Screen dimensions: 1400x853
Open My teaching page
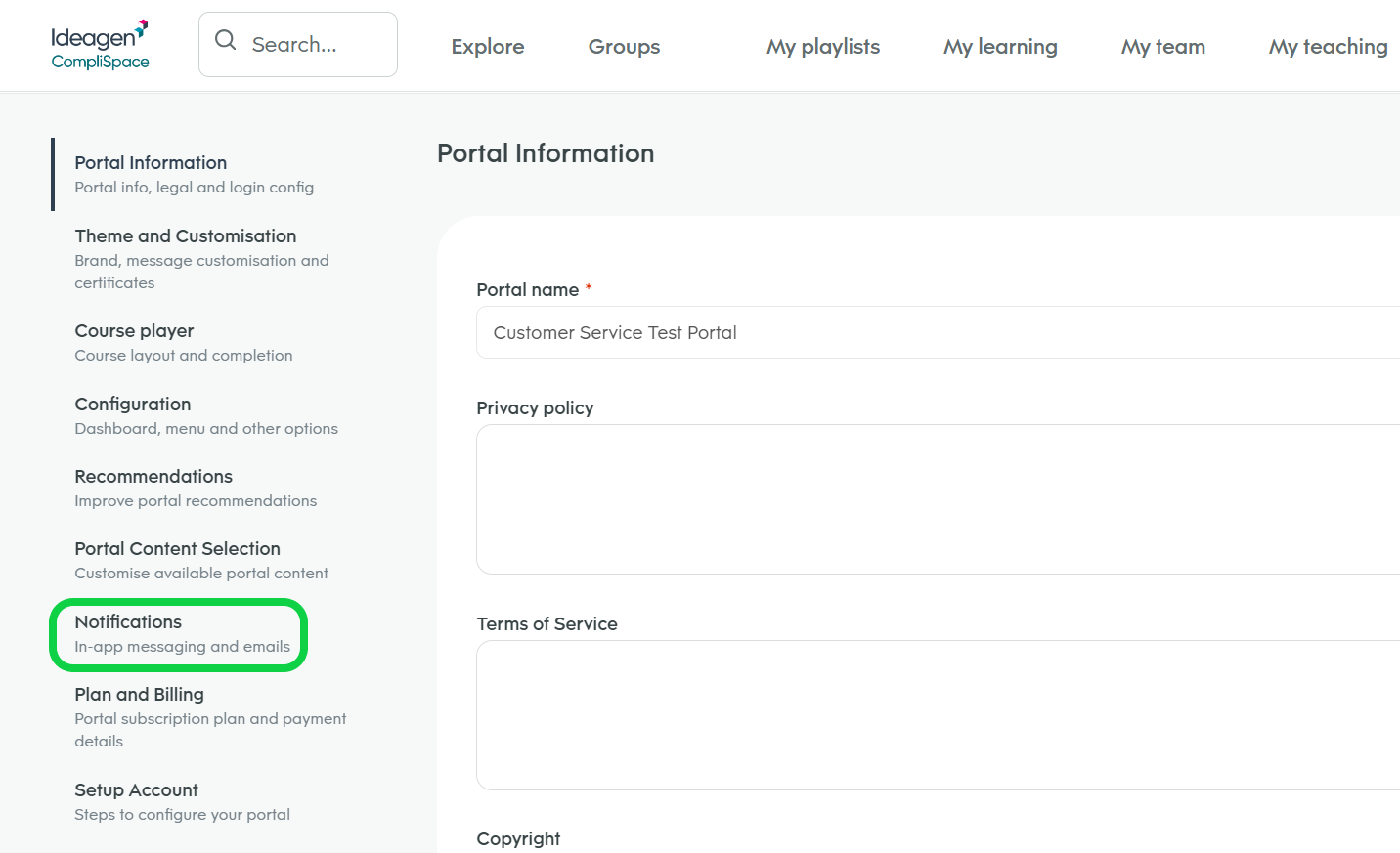pos(1328,47)
